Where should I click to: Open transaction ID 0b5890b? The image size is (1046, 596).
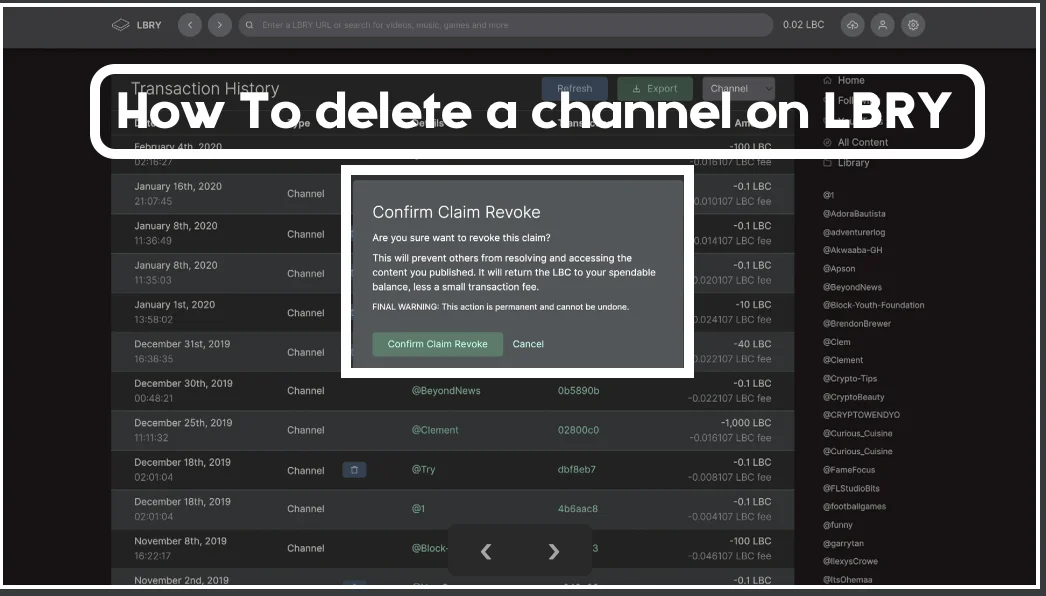578,390
